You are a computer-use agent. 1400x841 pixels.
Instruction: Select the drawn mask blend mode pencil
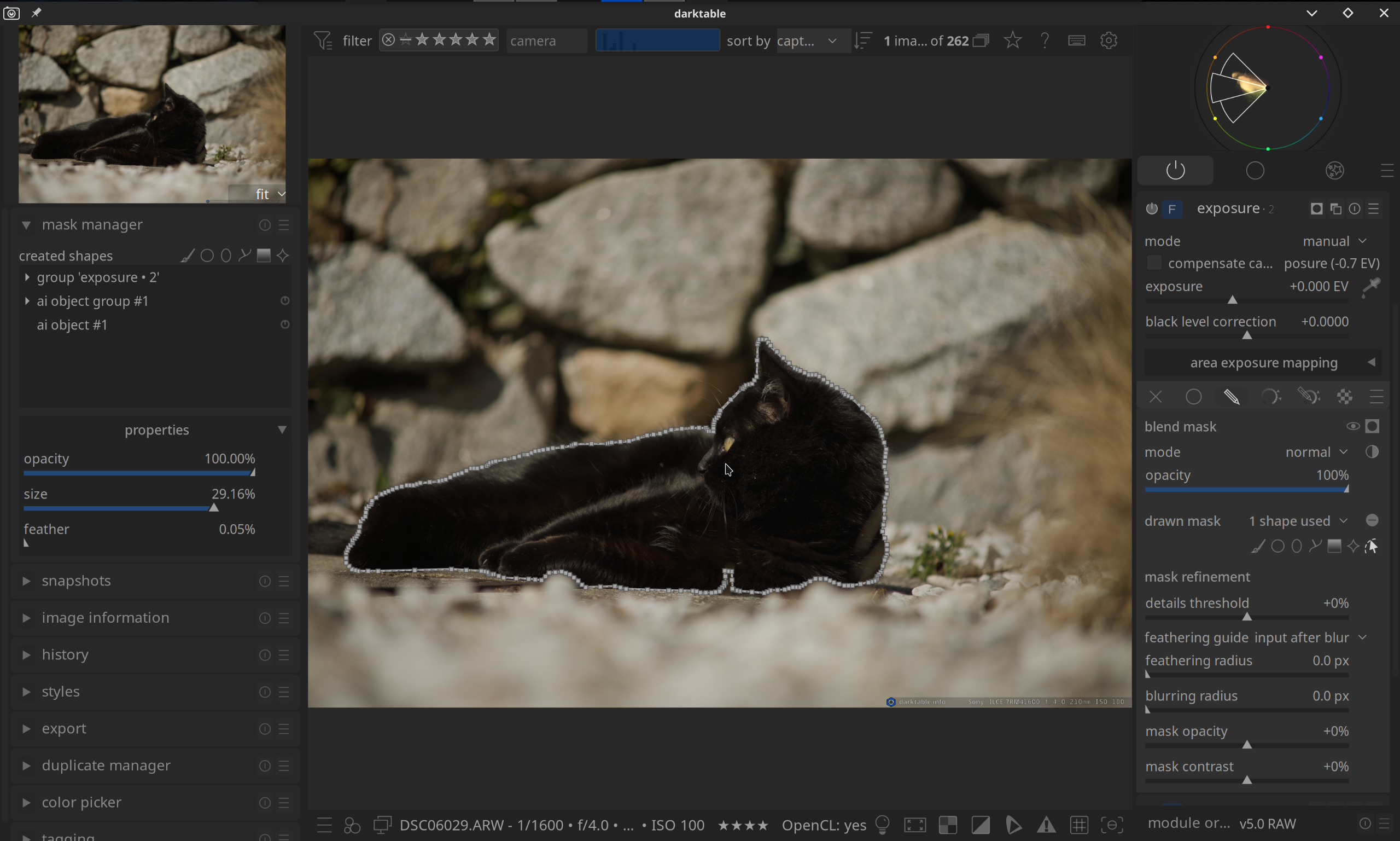click(x=1232, y=397)
